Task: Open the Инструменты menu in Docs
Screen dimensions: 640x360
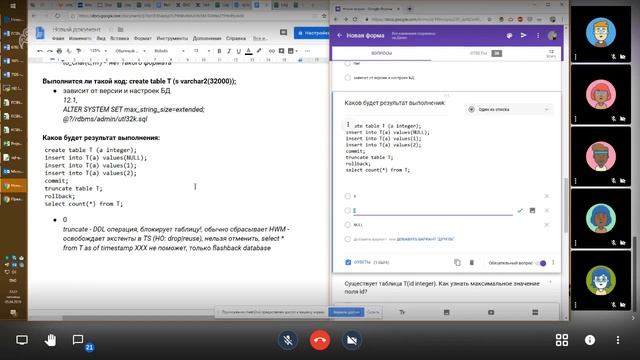Action: [x=172, y=38]
